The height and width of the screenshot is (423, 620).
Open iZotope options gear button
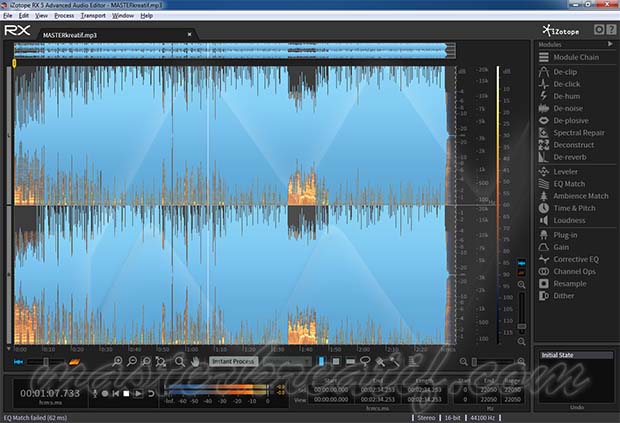click(x=599, y=30)
